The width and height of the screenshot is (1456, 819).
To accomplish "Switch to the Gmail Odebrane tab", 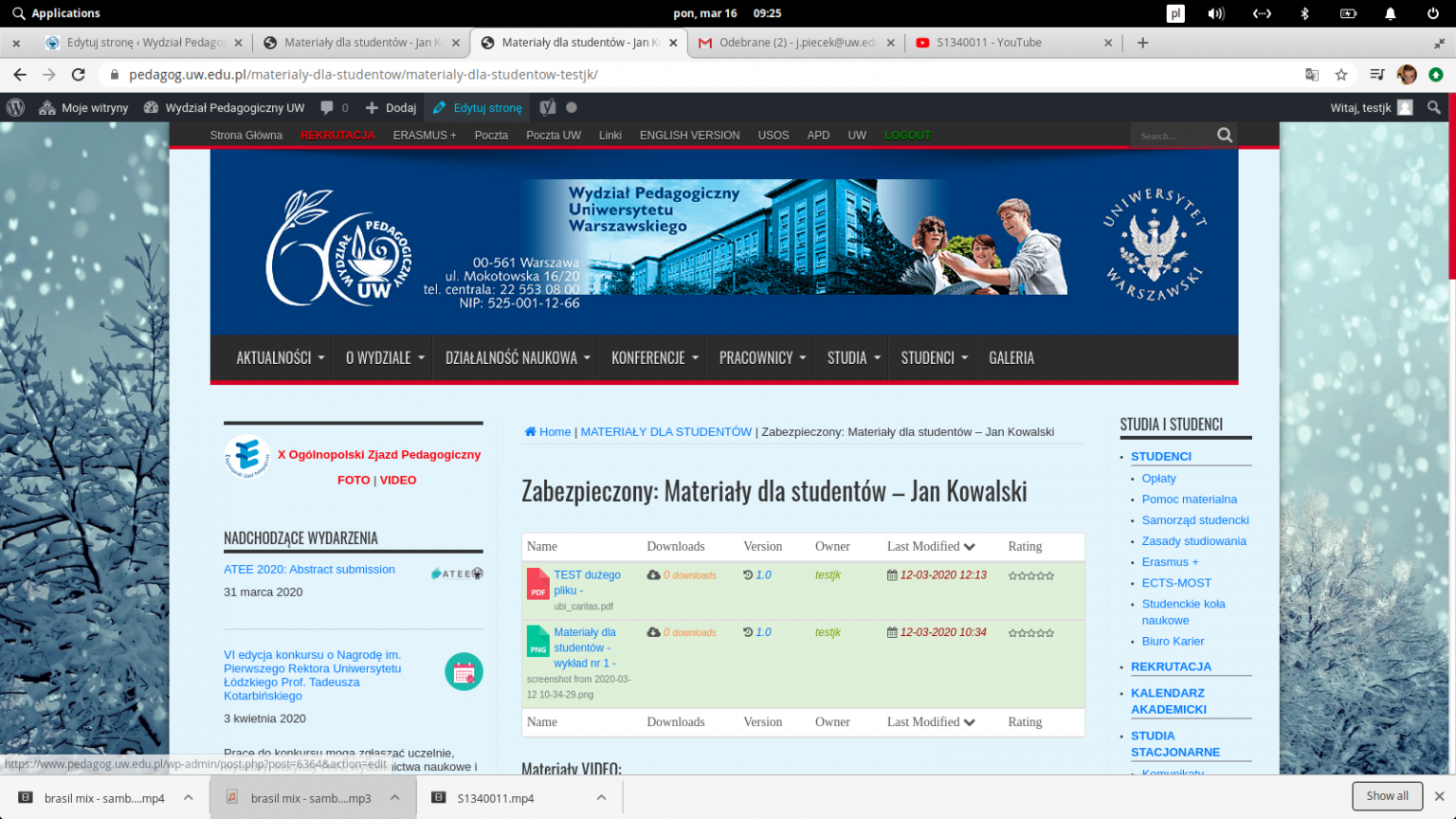I will (796, 43).
